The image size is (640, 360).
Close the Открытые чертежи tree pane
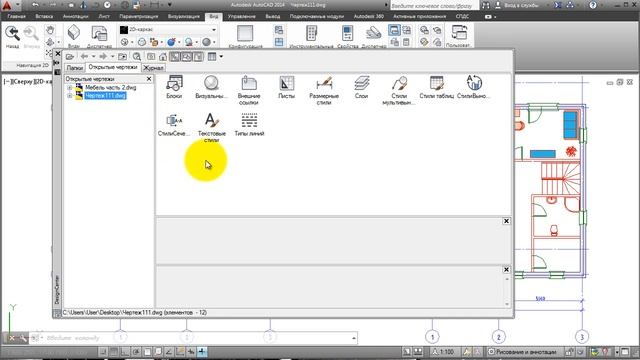(x=149, y=79)
